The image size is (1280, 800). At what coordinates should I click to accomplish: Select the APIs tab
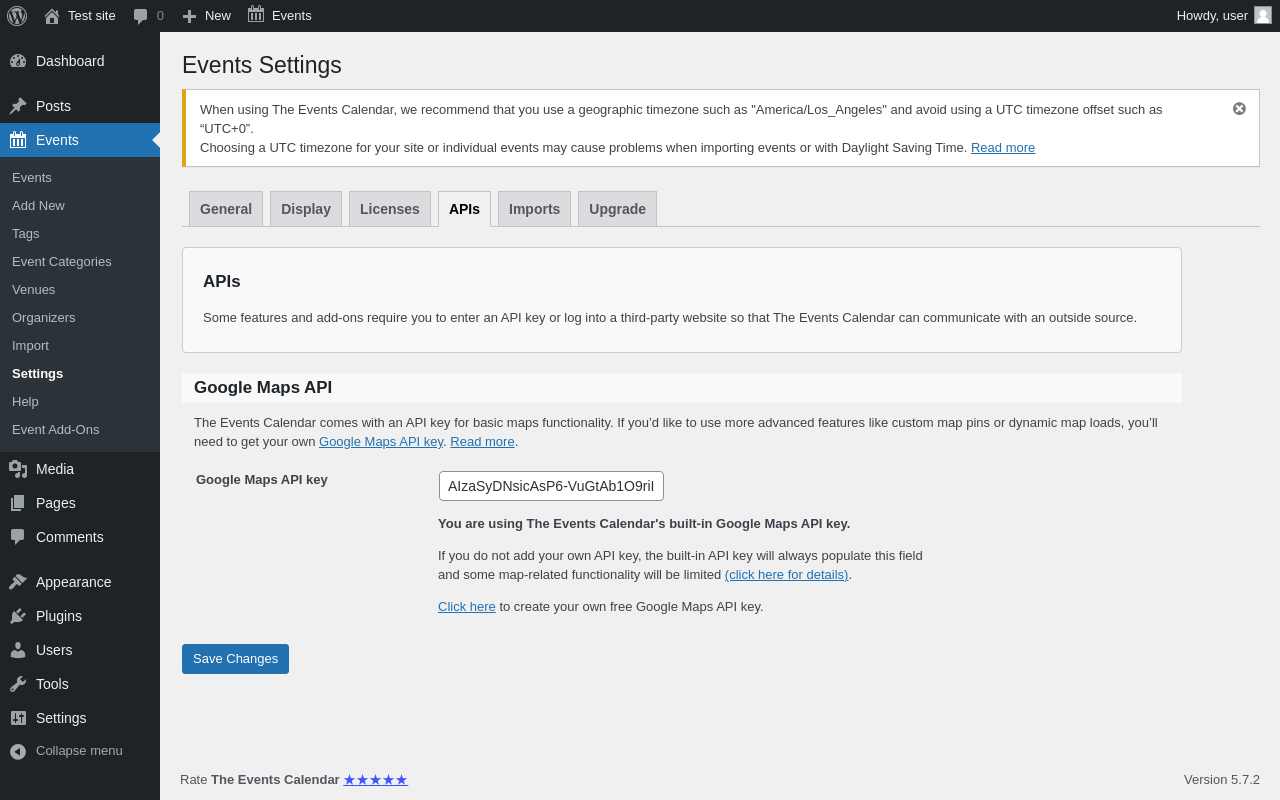[464, 209]
